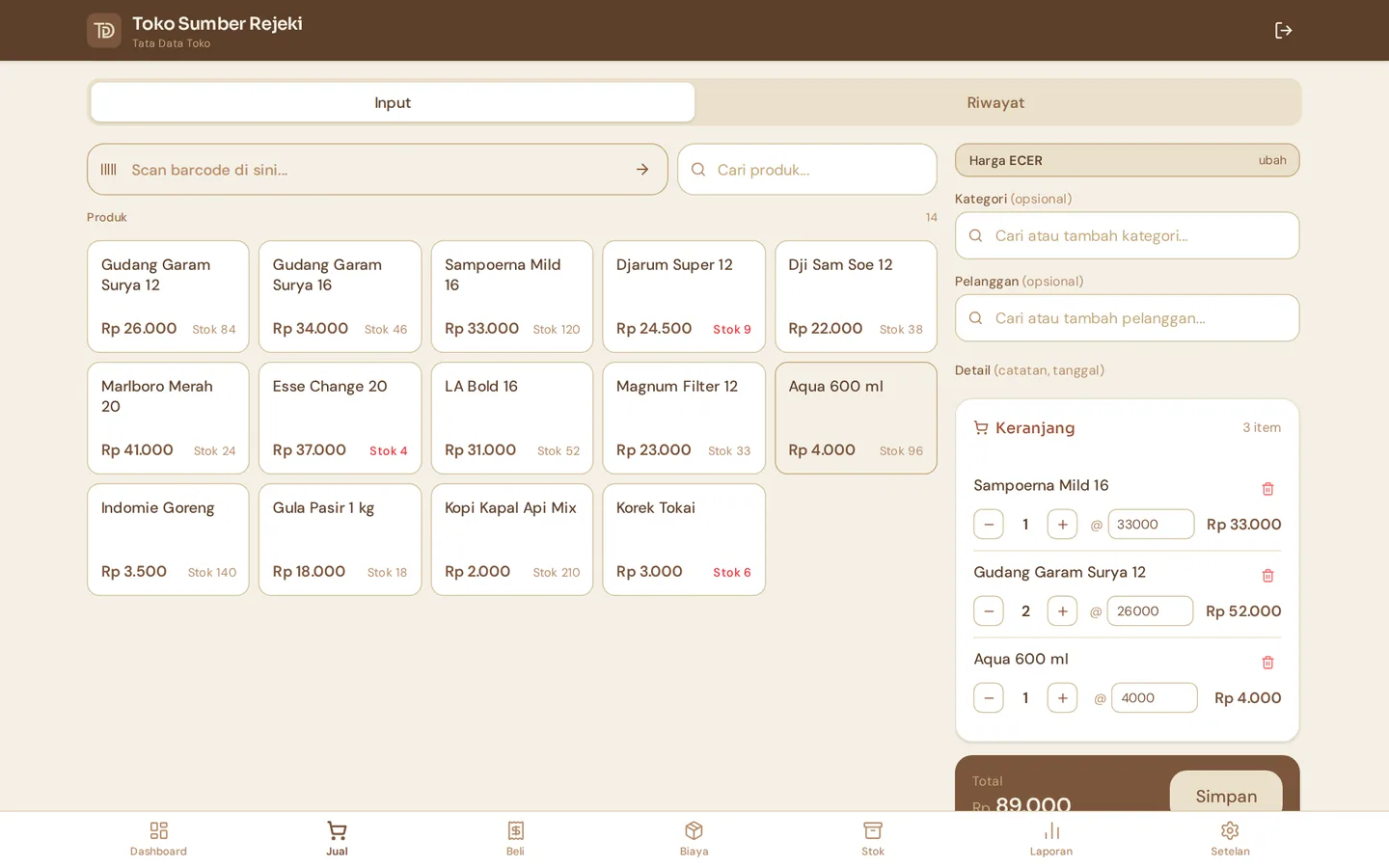Increase Gudang Garam Surya 12 quantity

pos(1062,611)
